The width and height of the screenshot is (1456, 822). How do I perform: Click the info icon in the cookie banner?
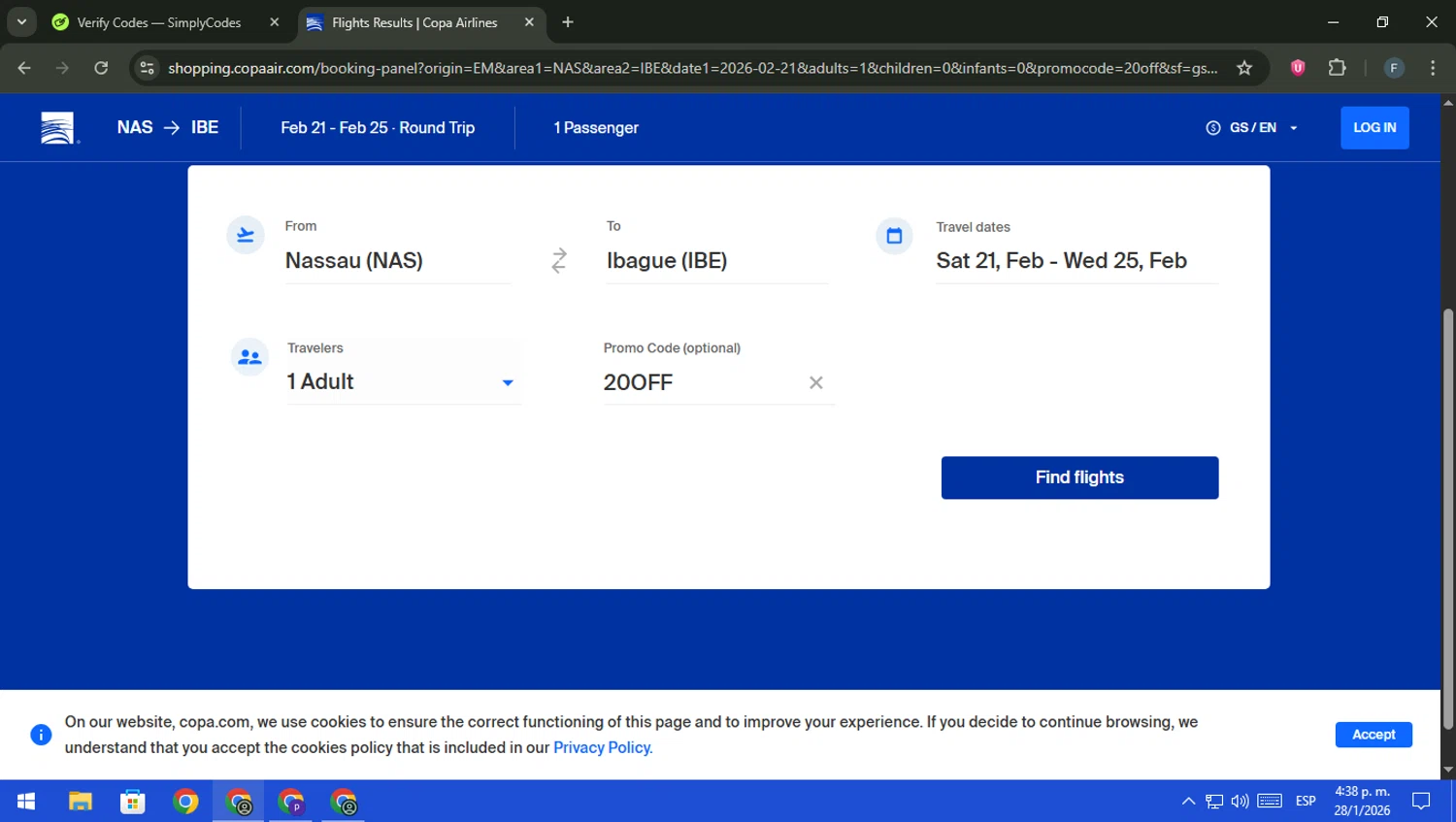41,735
